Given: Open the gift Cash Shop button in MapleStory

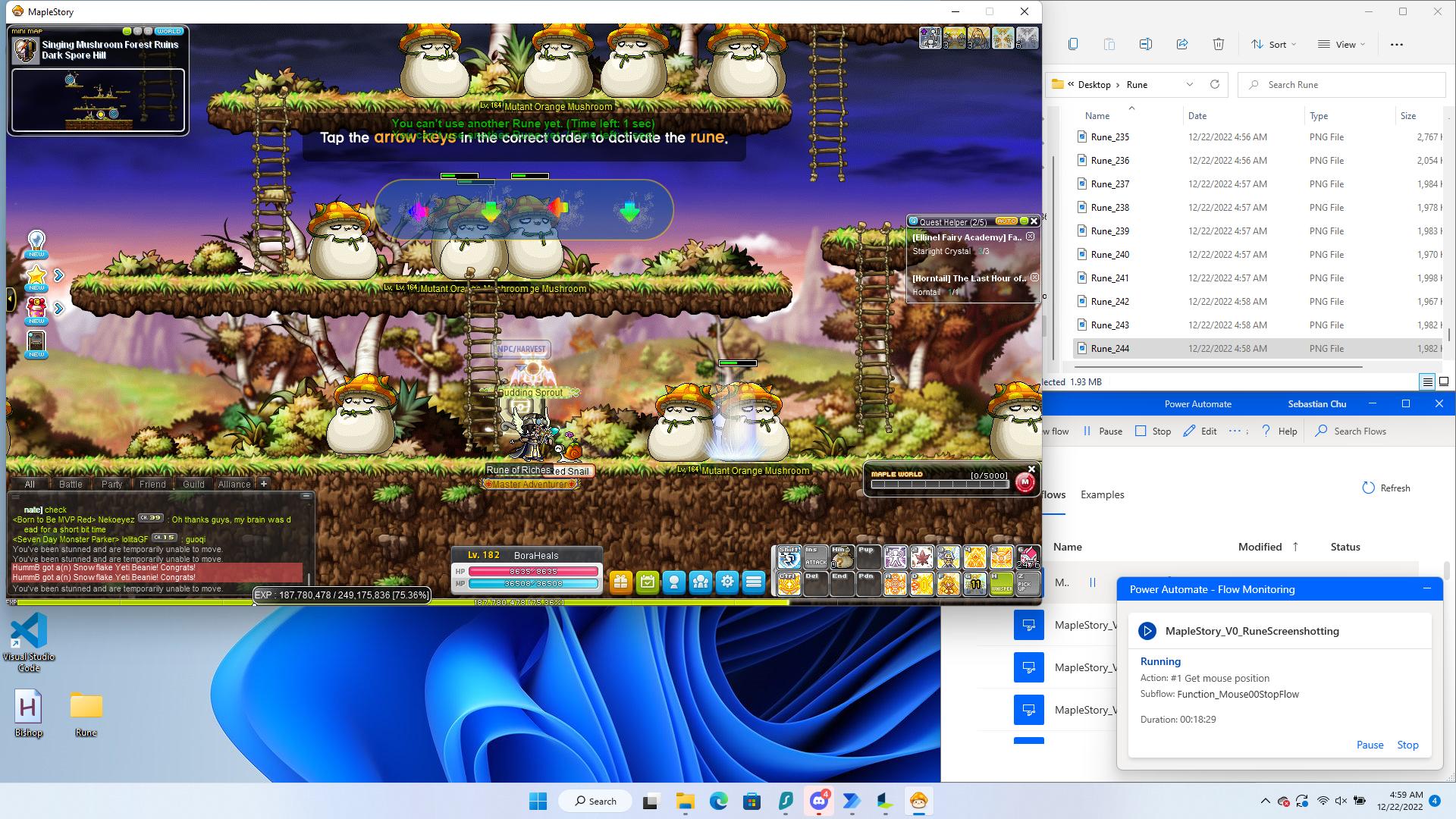Looking at the screenshot, I should [x=620, y=582].
